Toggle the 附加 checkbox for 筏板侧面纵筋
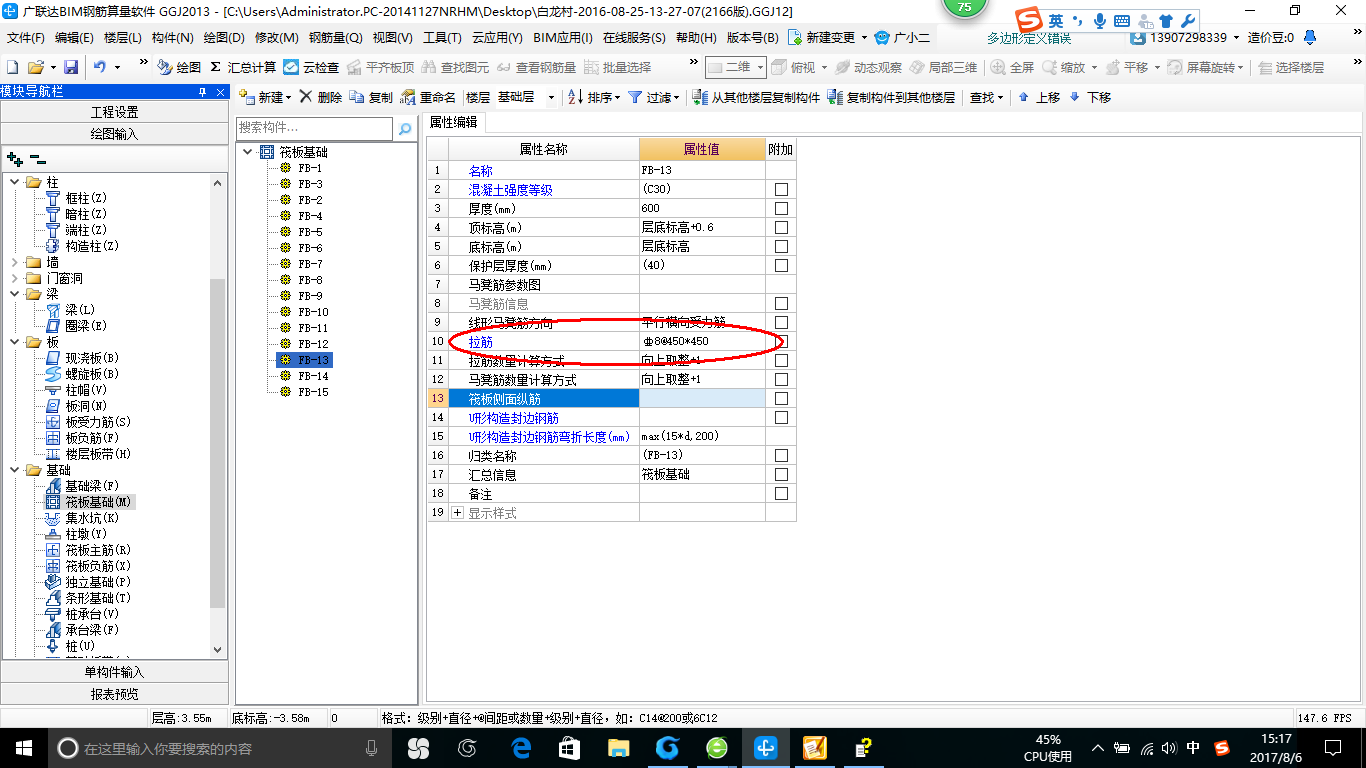This screenshot has width=1366, height=768. pos(781,399)
